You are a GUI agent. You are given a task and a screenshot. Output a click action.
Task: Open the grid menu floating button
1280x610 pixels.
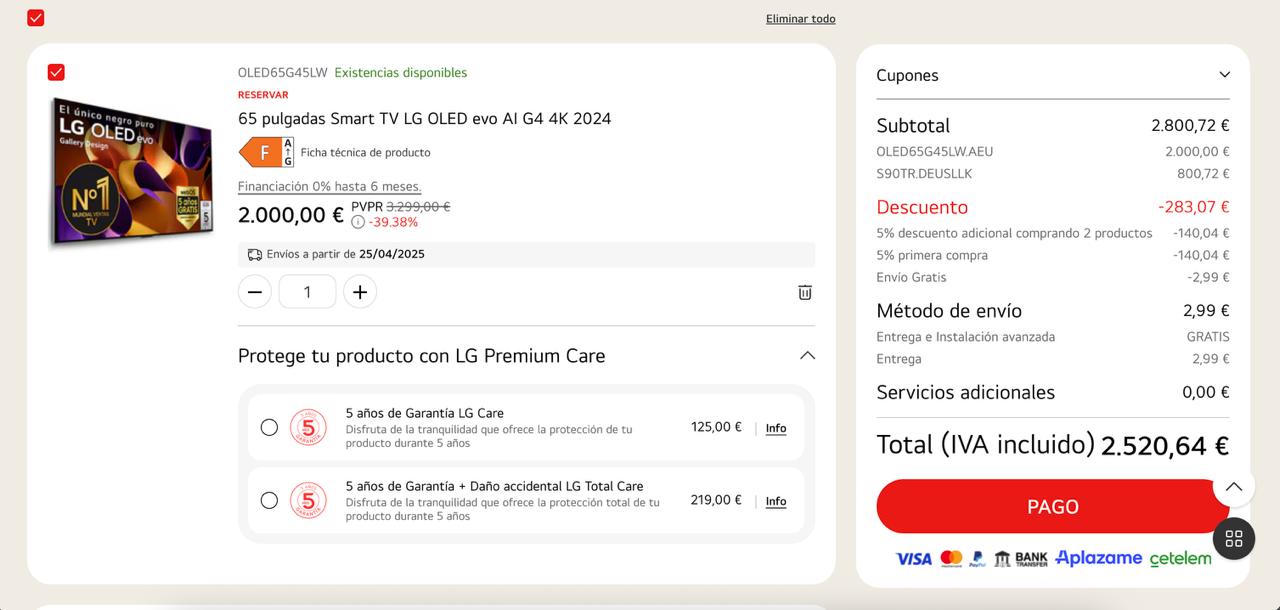tap(1234, 539)
